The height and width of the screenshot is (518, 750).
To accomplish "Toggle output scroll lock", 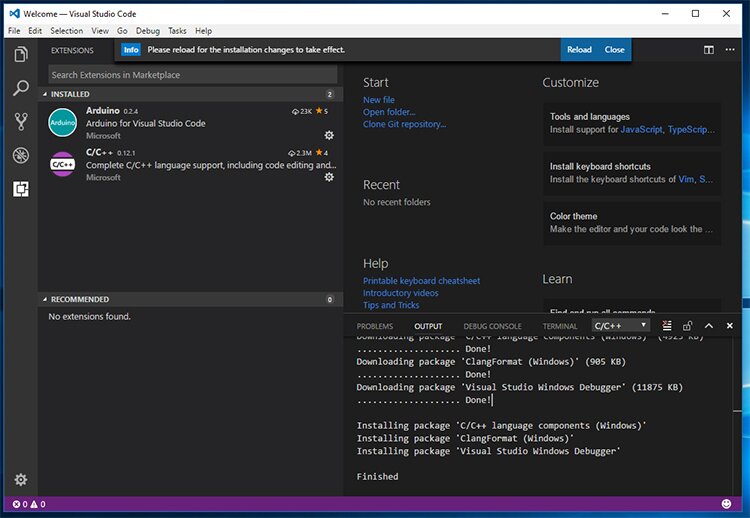I will [x=688, y=326].
